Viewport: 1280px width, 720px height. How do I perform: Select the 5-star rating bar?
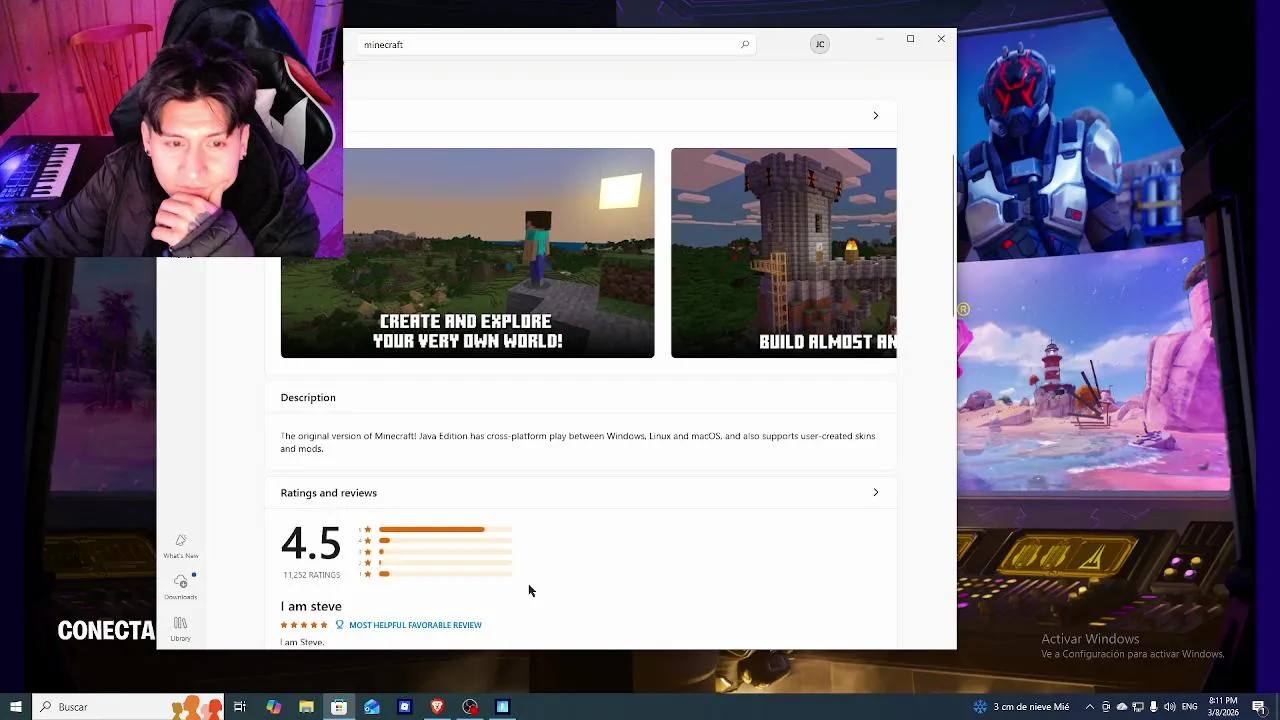tap(445, 529)
